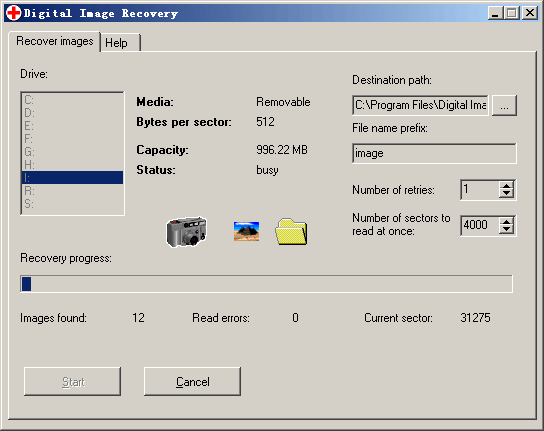This screenshot has width=544, height=431.
Task: Select drive S: in the list
Action: click(72, 203)
